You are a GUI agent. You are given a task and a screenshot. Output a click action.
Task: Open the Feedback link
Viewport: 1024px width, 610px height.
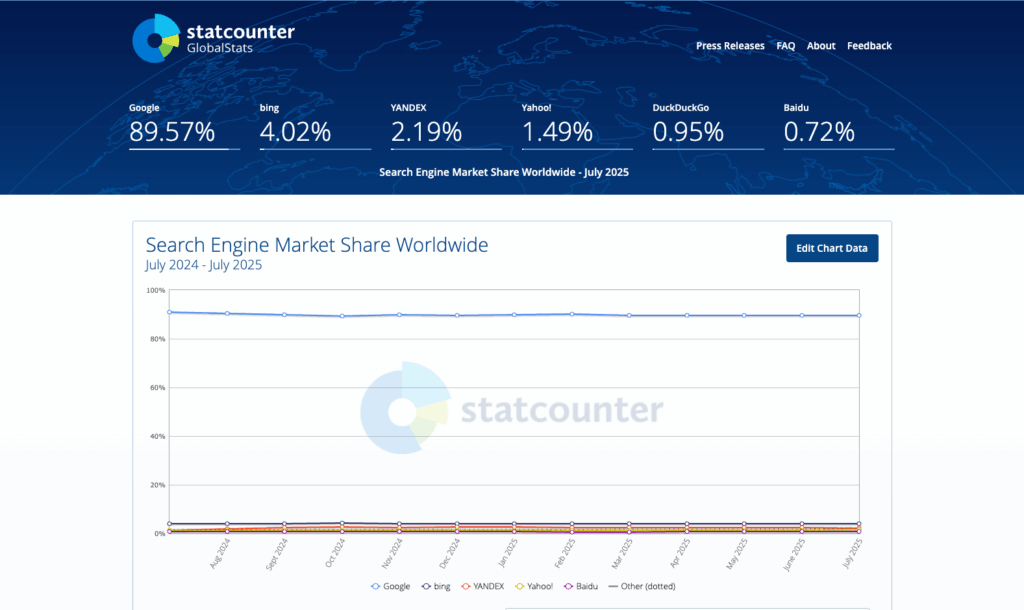click(869, 46)
